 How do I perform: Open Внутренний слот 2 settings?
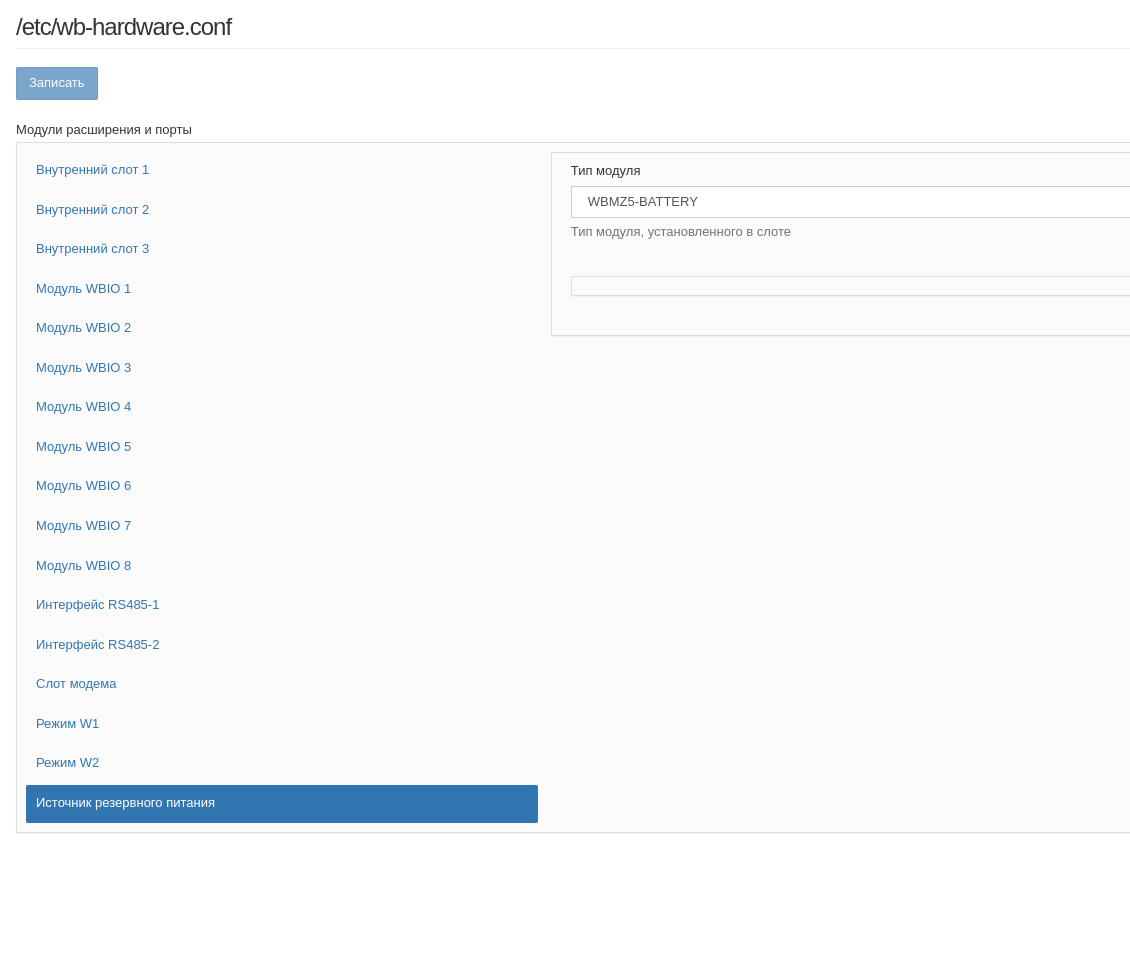(x=92, y=210)
